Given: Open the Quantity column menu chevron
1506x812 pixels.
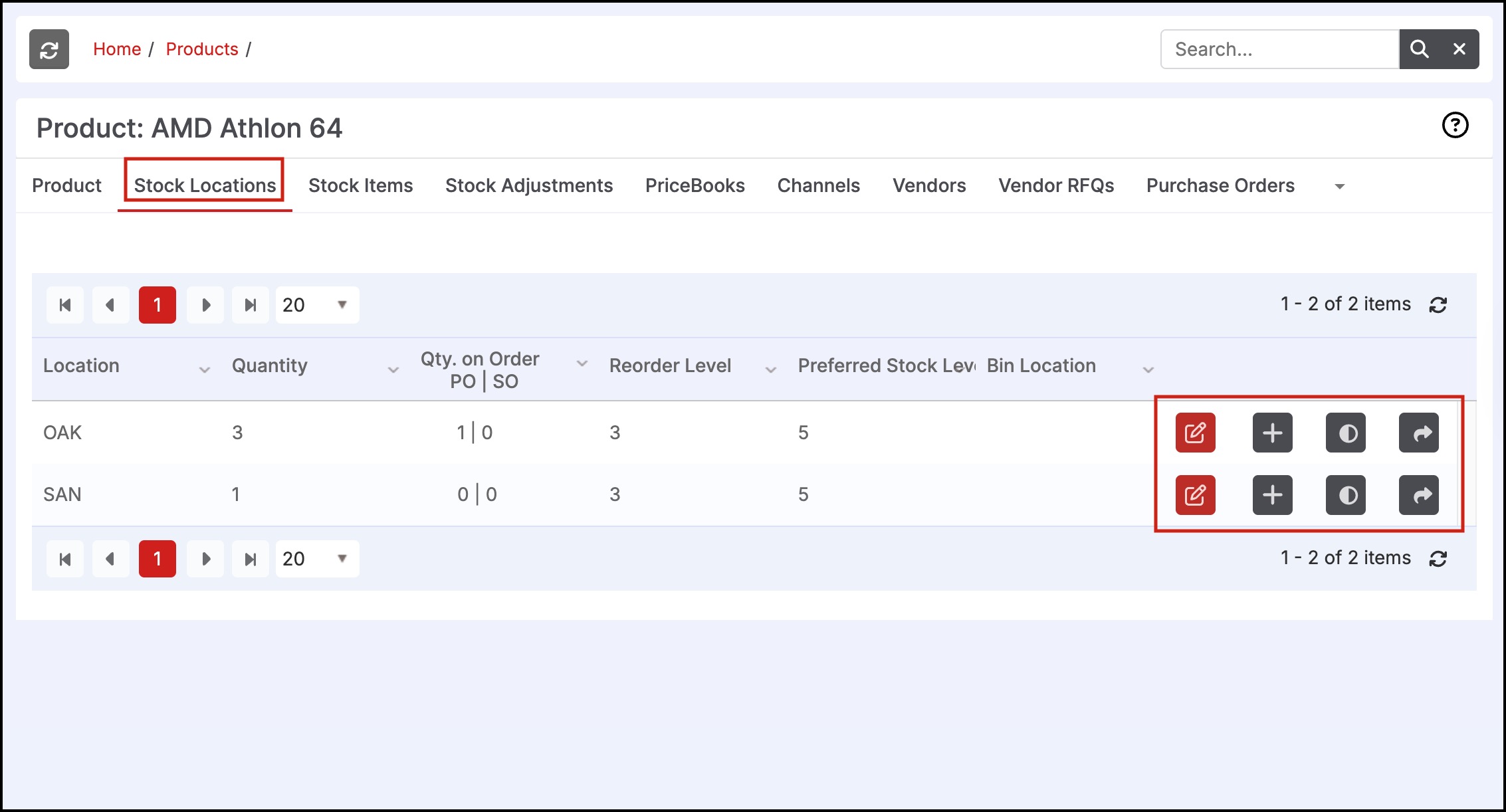Looking at the screenshot, I should click(x=393, y=369).
